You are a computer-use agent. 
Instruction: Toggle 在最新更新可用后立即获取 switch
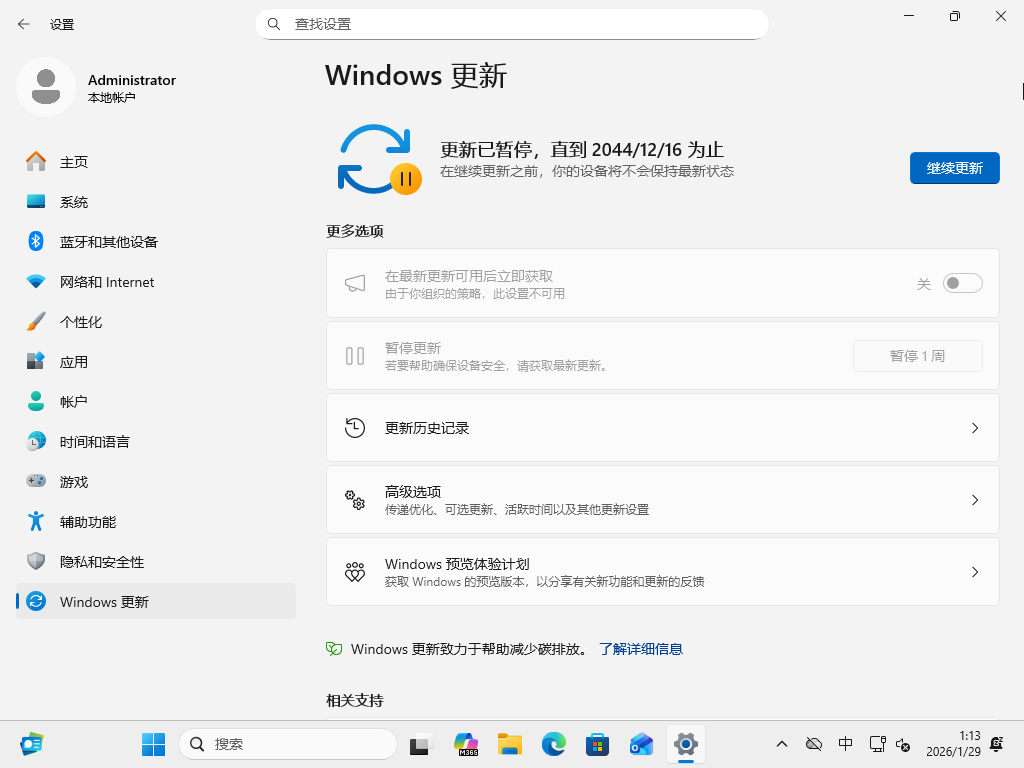coord(962,283)
